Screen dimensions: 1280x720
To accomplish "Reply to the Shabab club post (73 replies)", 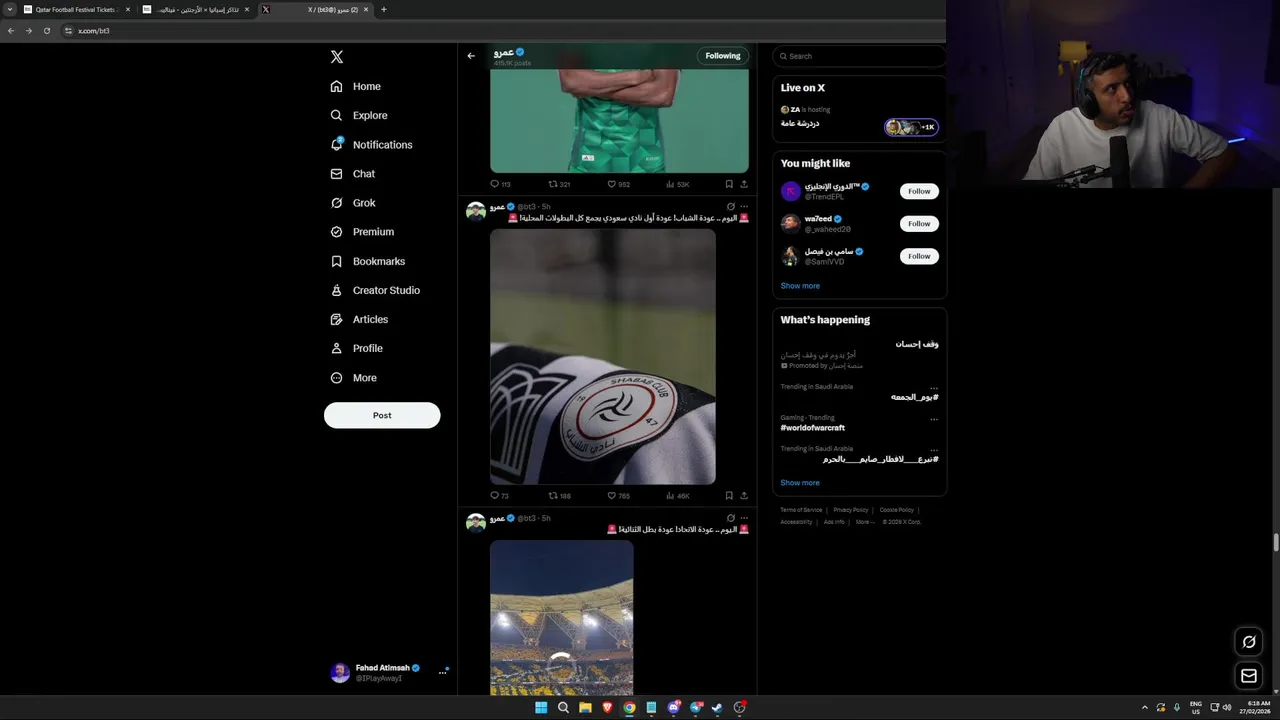I will tap(499, 496).
